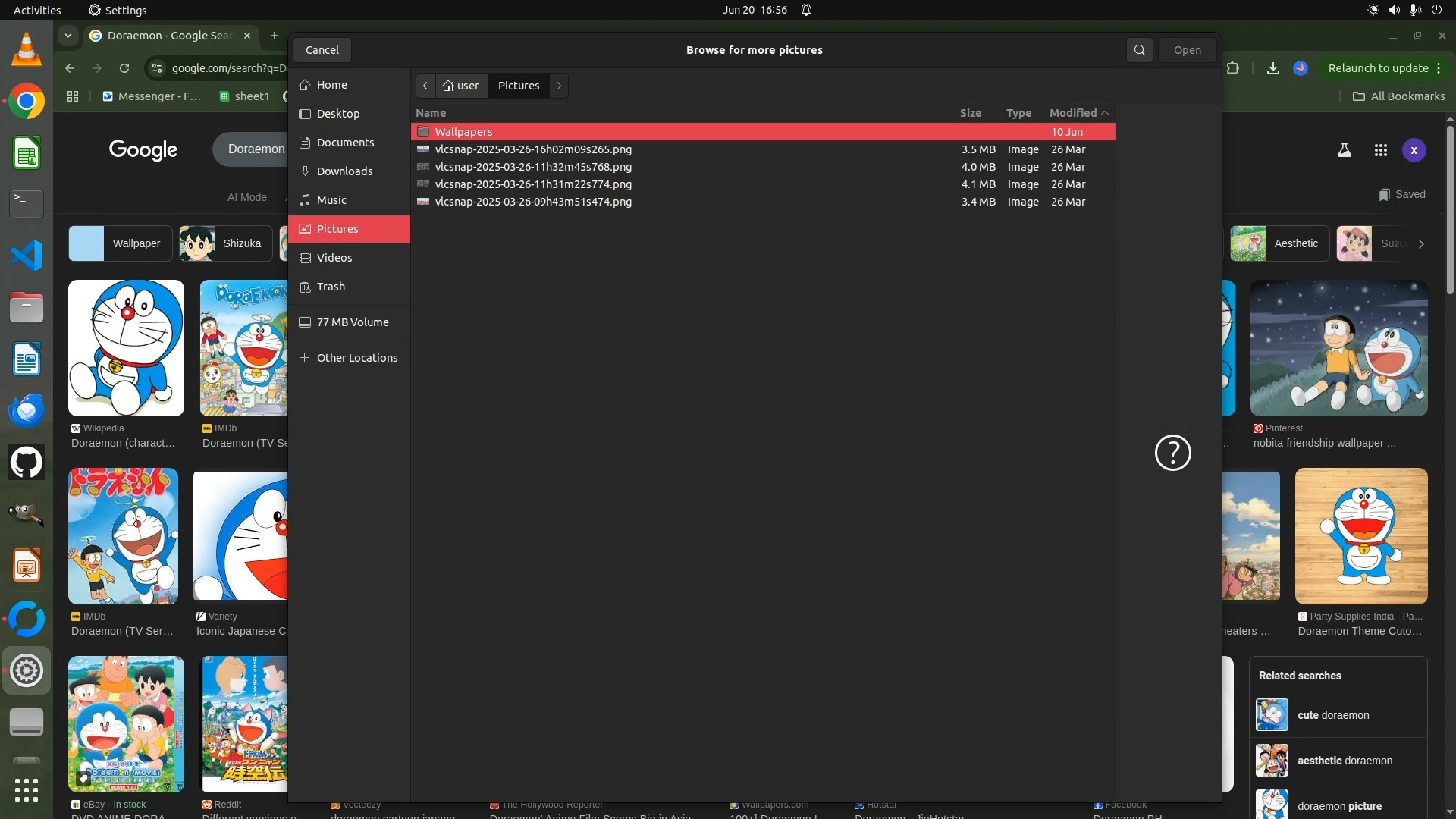Open Other Locations in sidebar
The image size is (1456, 819).
click(356, 358)
